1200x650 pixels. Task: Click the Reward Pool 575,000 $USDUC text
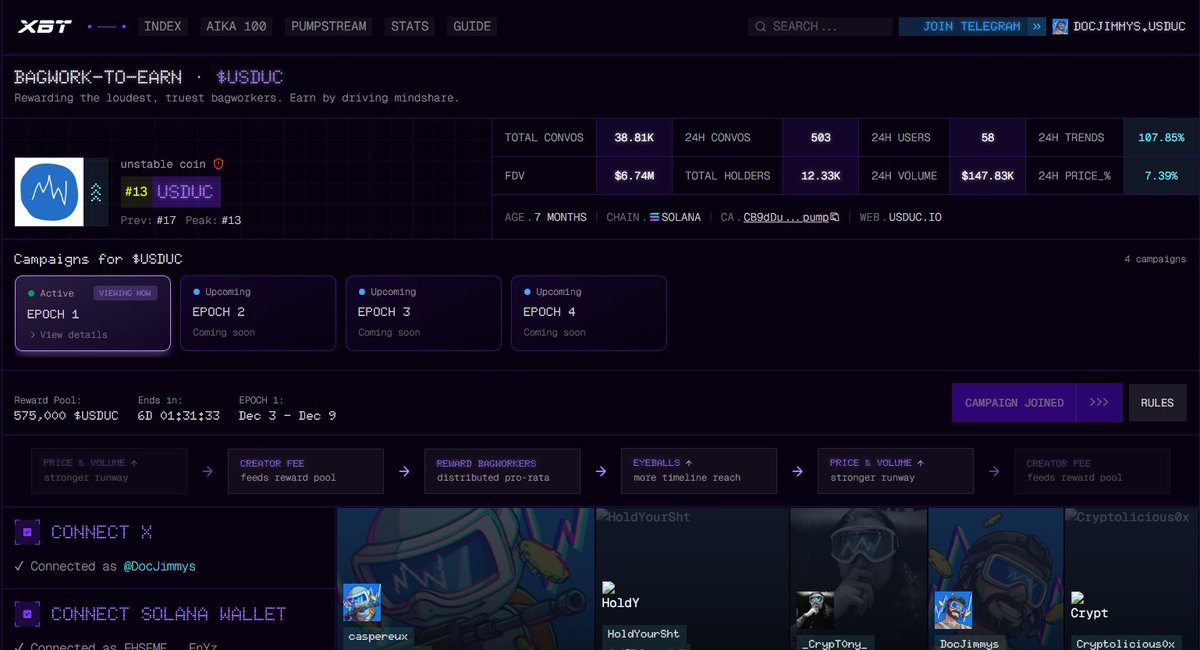pyautogui.click(x=66, y=416)
